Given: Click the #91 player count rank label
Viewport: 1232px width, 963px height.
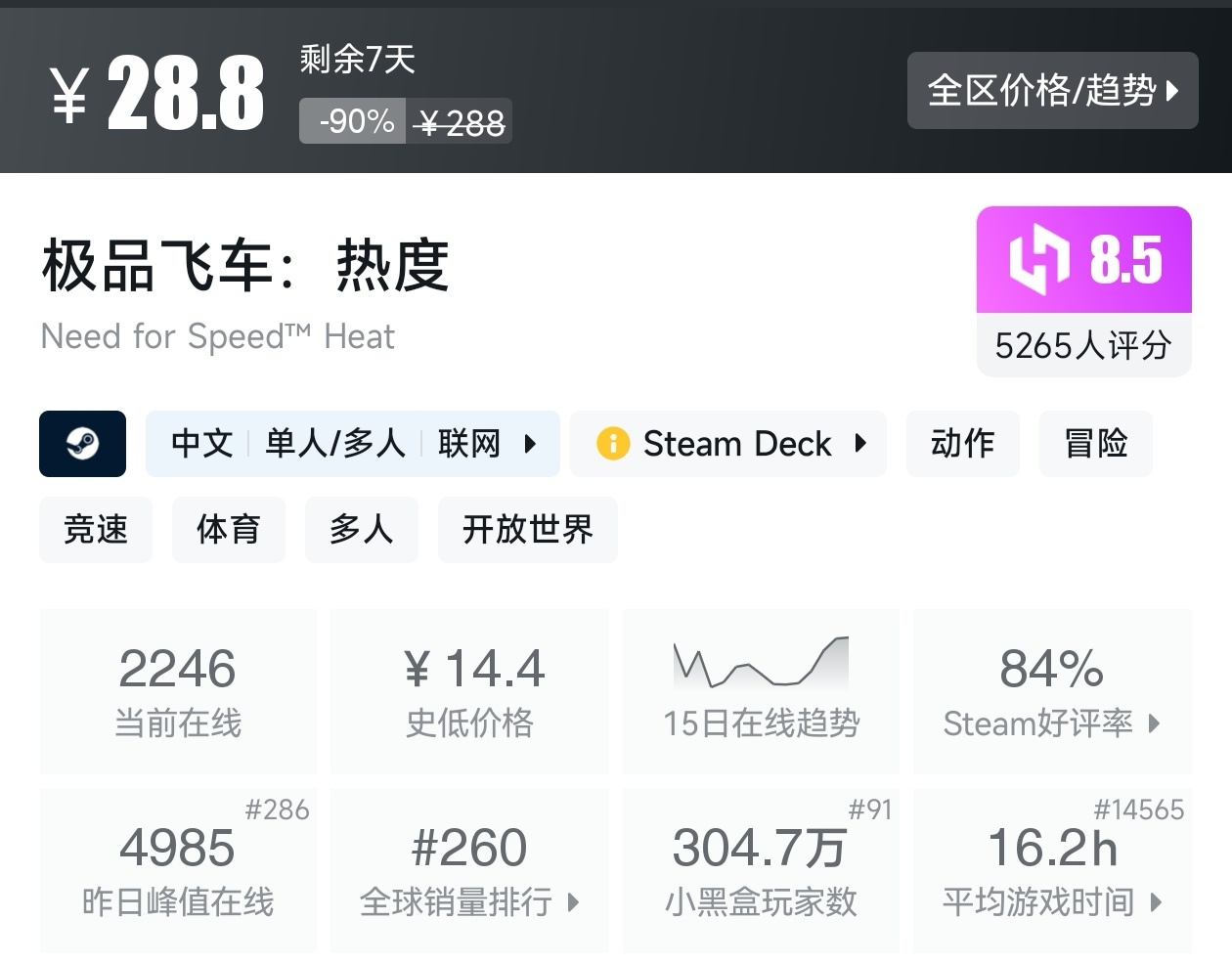Looking at the screenshot, I should pyautogui.click(x=870, y=810).
